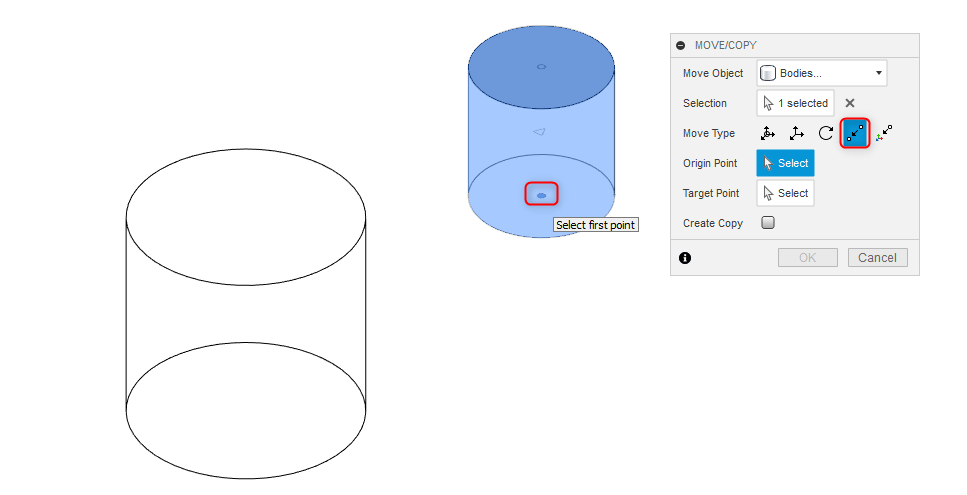This screenshot has width=967, height=495.
Task: Click the triangle marker on blue cylinder side
Action: point(539,131)
